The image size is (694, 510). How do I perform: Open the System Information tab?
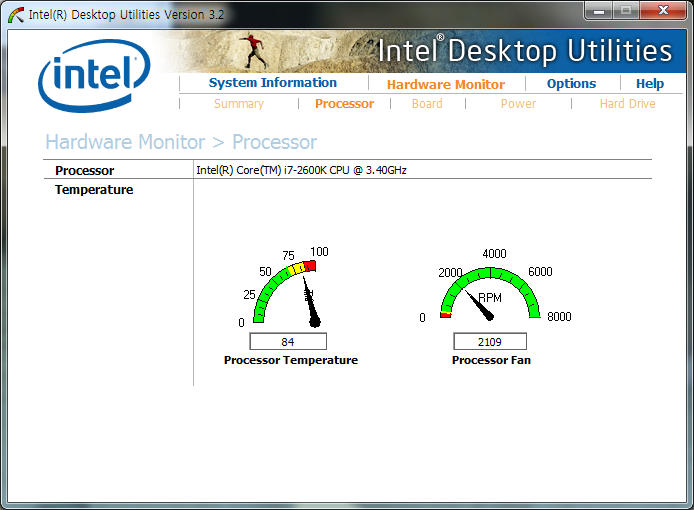tap(273, 83)
